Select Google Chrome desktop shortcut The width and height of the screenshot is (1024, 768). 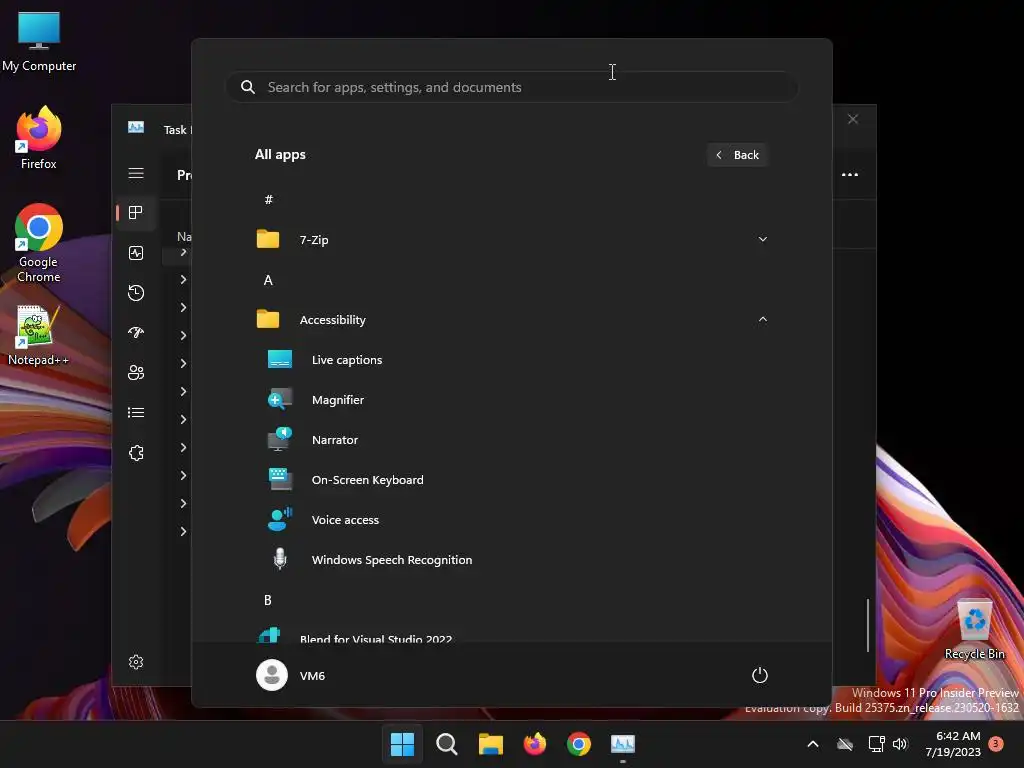point(39,244)
